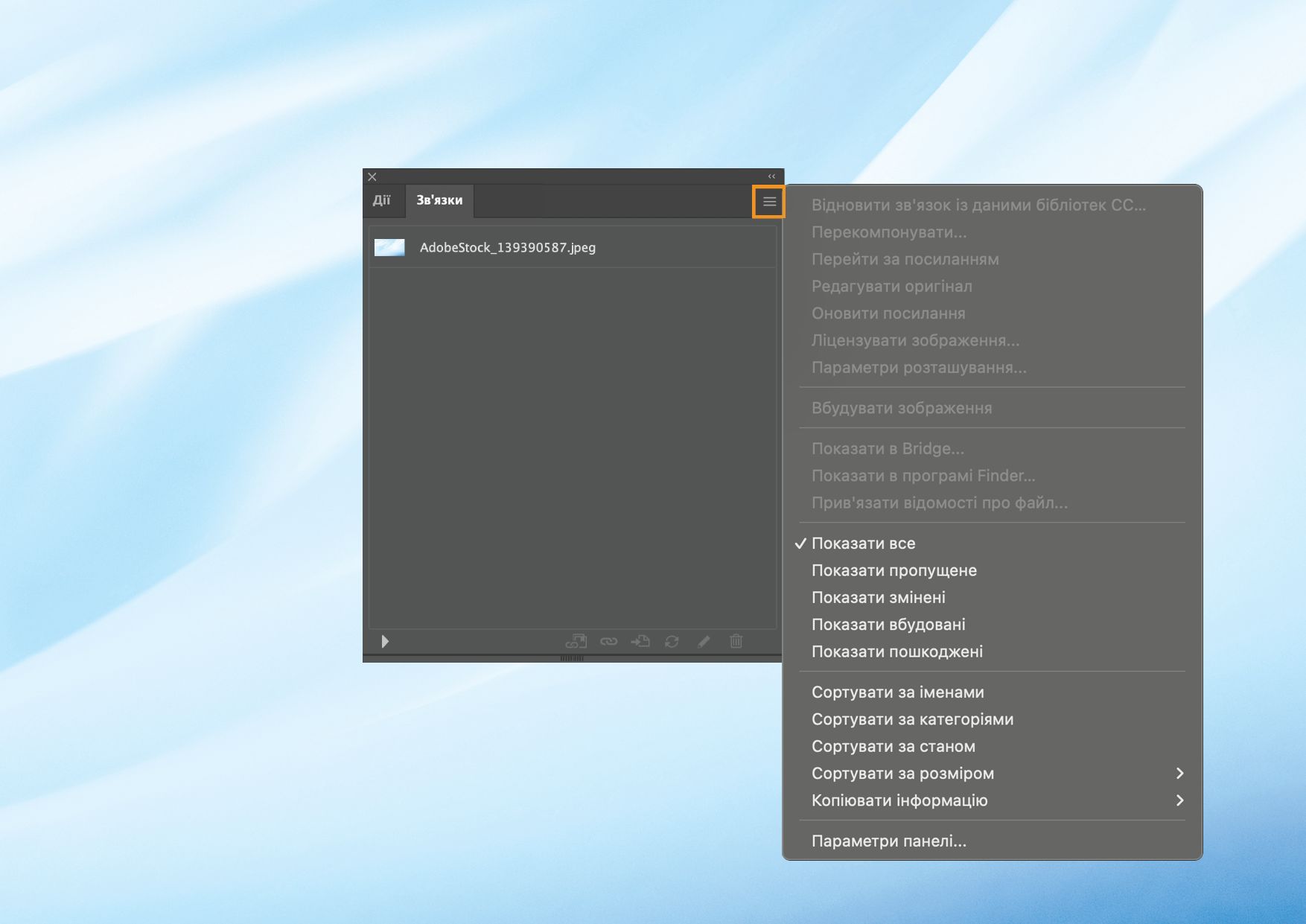The image size is (1306, 924).
Task: Choose Сортувати за станом
Action: pyautogui.click(x=993, y=746)
